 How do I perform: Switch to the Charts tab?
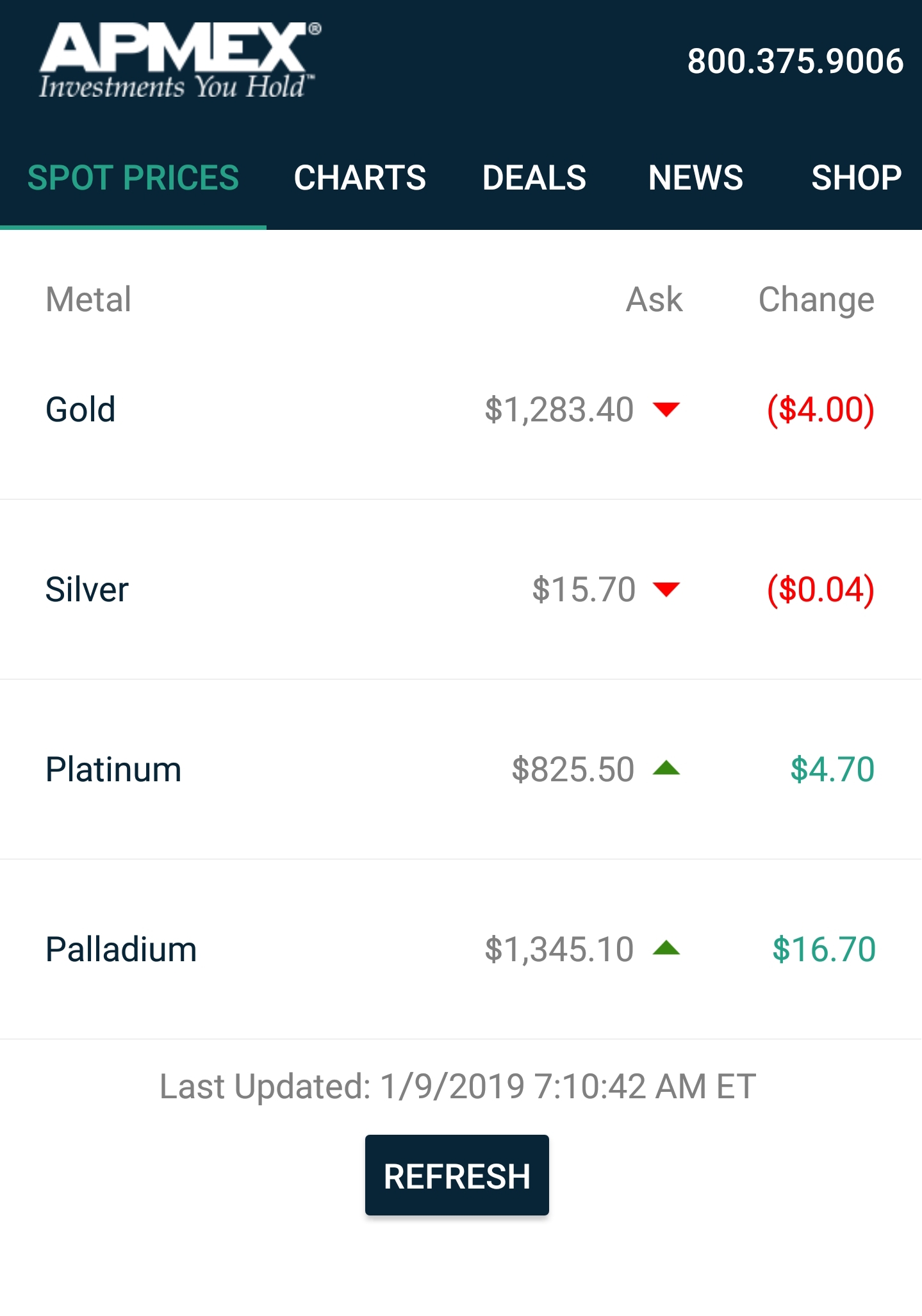pyautogui.click(x=359, y=177)
